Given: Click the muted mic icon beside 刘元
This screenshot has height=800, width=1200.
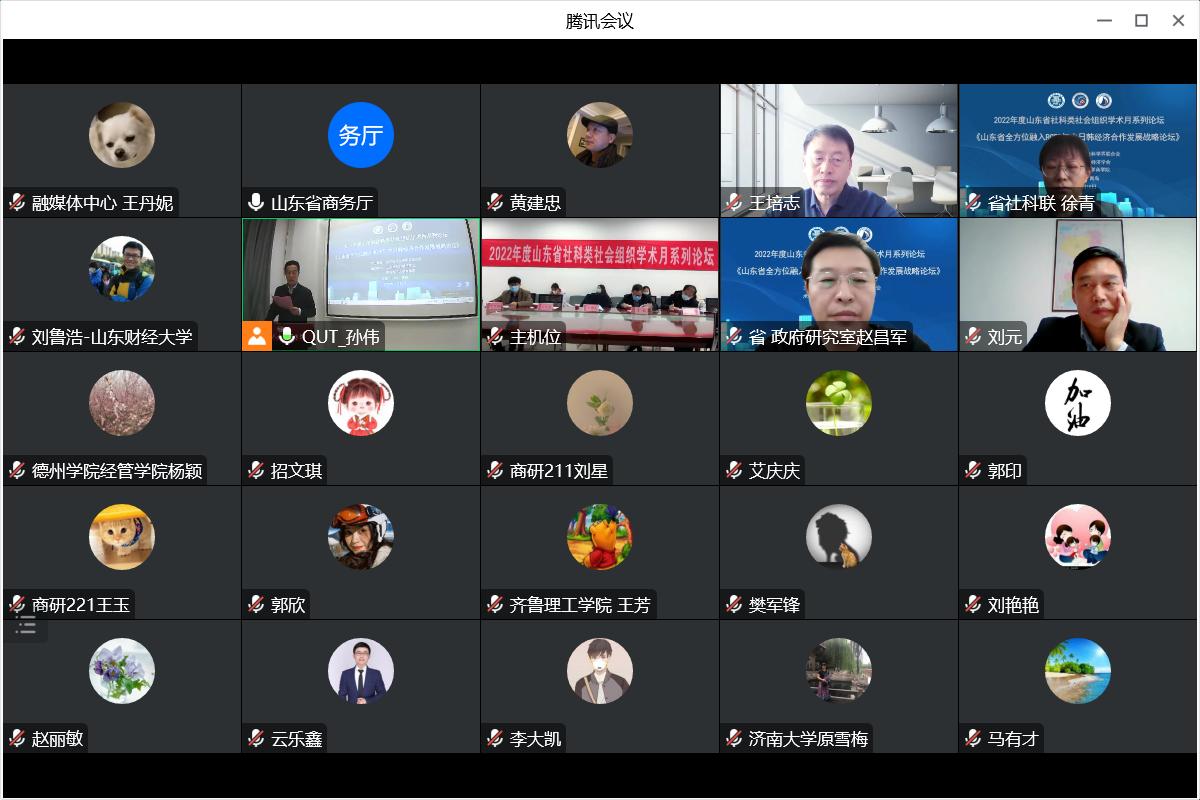Looking at the screenshot, I should point(973,337).
